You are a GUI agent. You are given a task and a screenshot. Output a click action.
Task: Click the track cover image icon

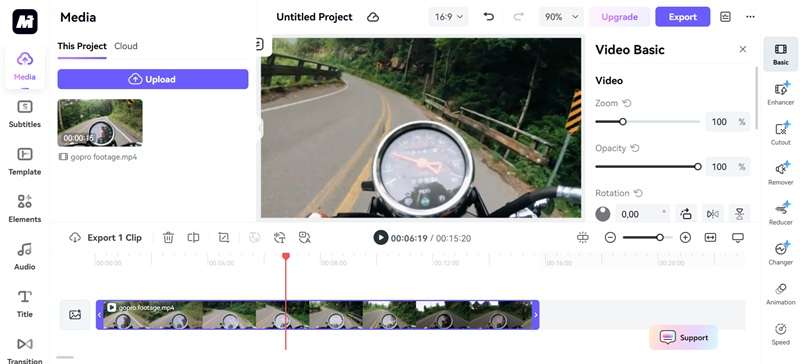75,314
